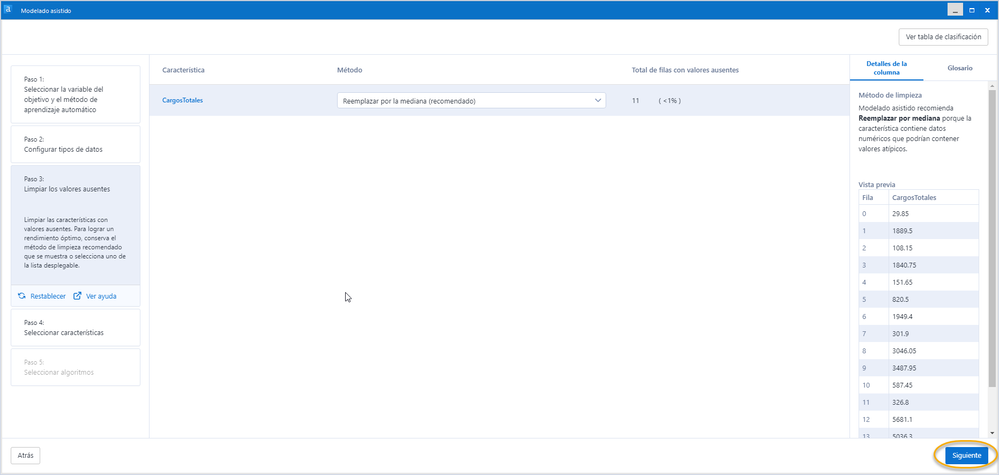Maximize the Modelado asistido window
999x475 pixels.
[972, 10]
